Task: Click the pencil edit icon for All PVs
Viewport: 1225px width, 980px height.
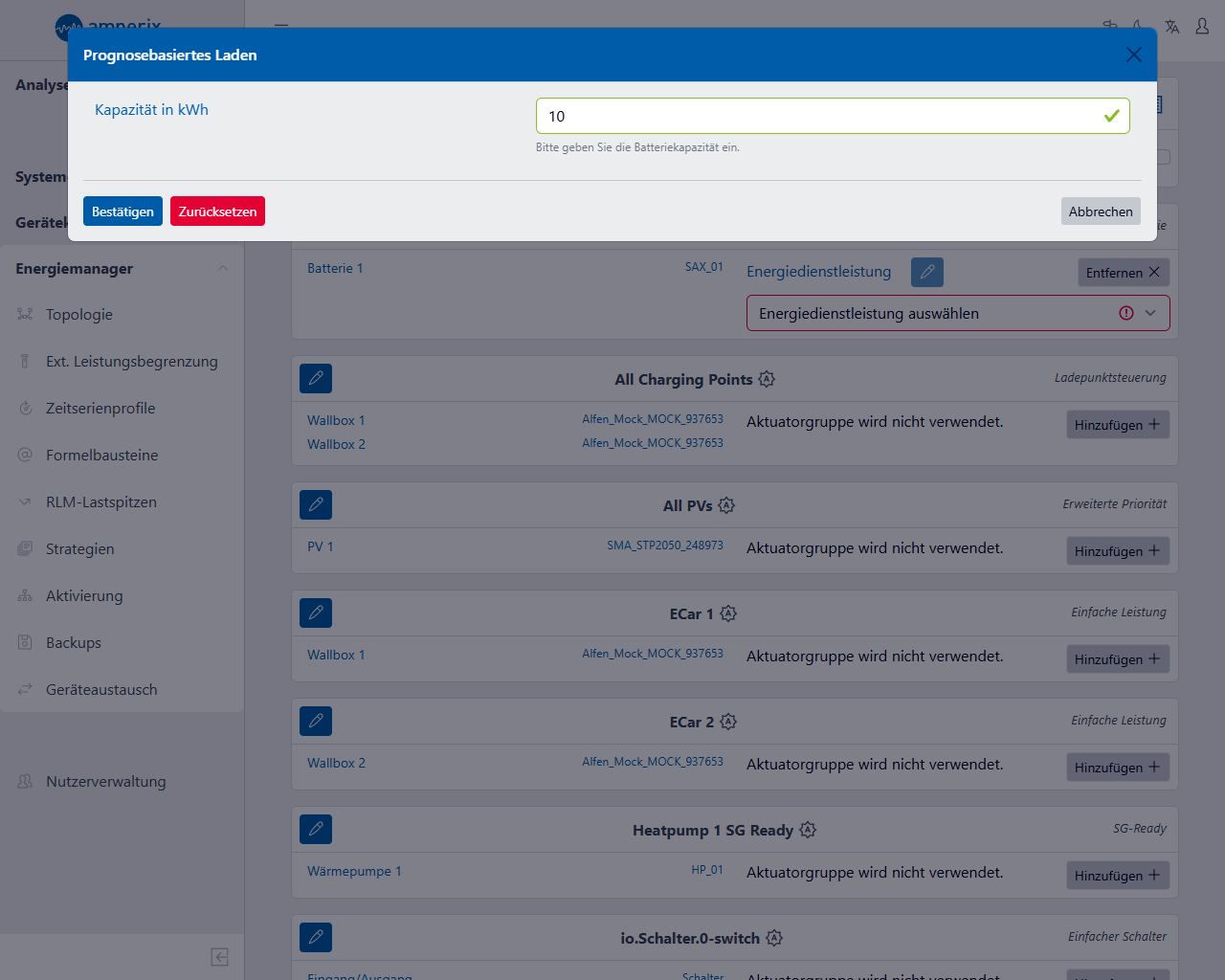Action: click(316, 505)
